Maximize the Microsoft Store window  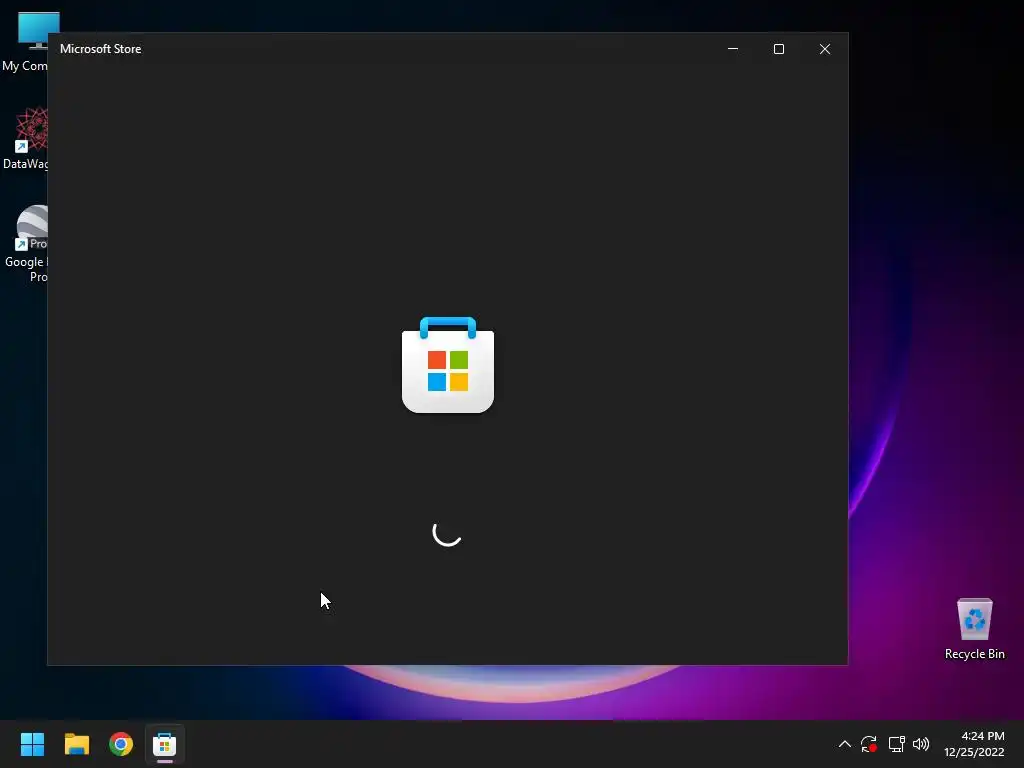click(778, 49)
